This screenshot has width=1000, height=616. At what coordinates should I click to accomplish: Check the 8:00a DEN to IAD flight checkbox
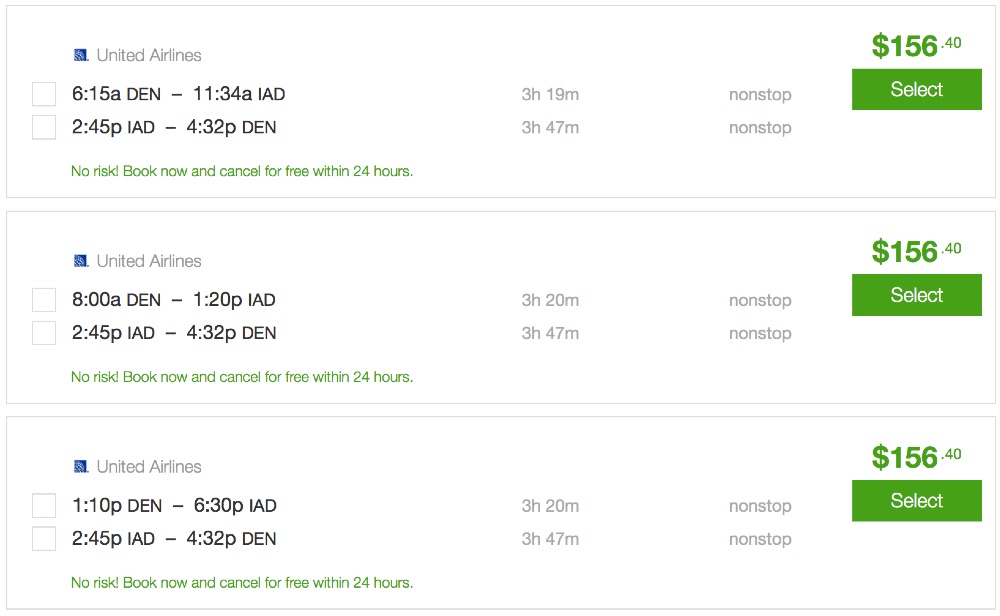coord(44,300)
